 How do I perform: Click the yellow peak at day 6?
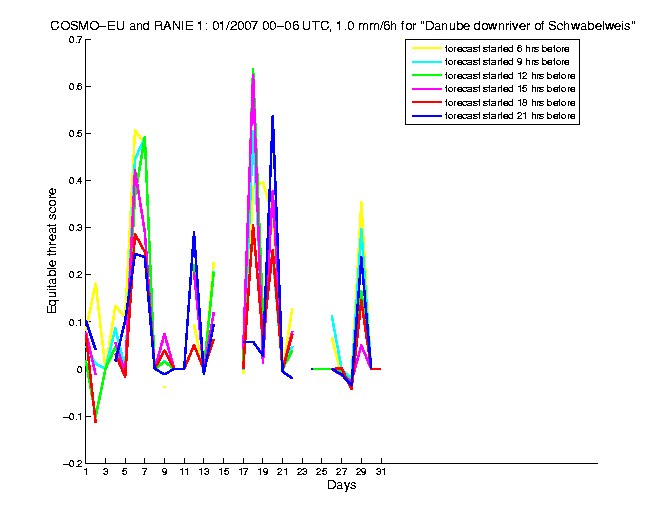click(135, 131)
